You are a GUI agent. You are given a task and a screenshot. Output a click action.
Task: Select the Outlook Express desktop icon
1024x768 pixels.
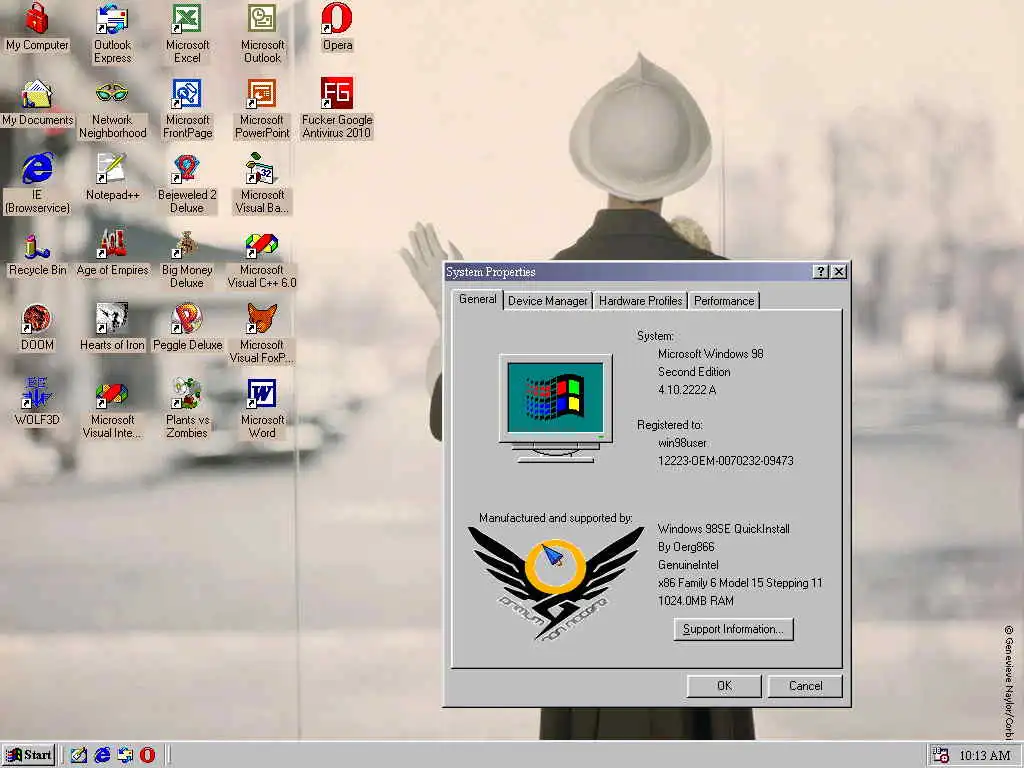112,33
